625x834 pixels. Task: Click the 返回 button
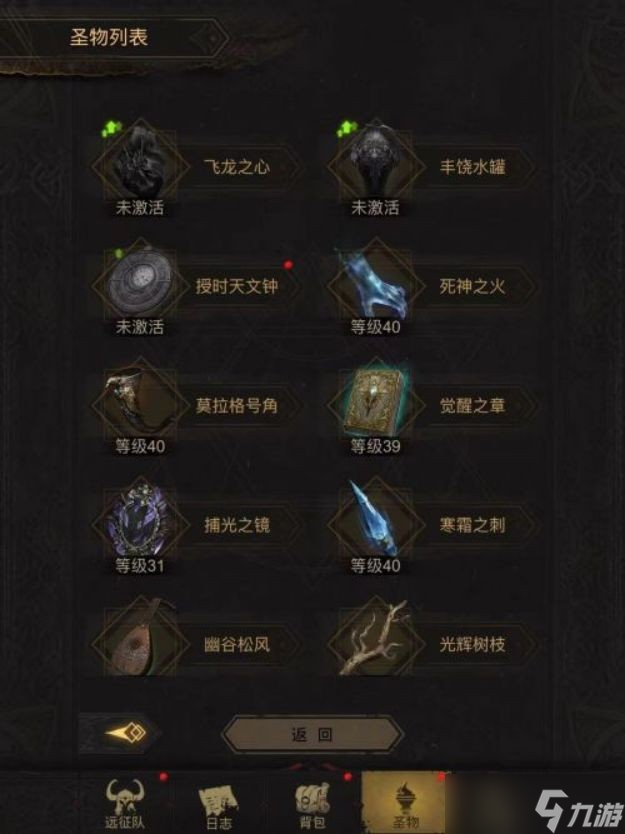(x=312, y=735)
